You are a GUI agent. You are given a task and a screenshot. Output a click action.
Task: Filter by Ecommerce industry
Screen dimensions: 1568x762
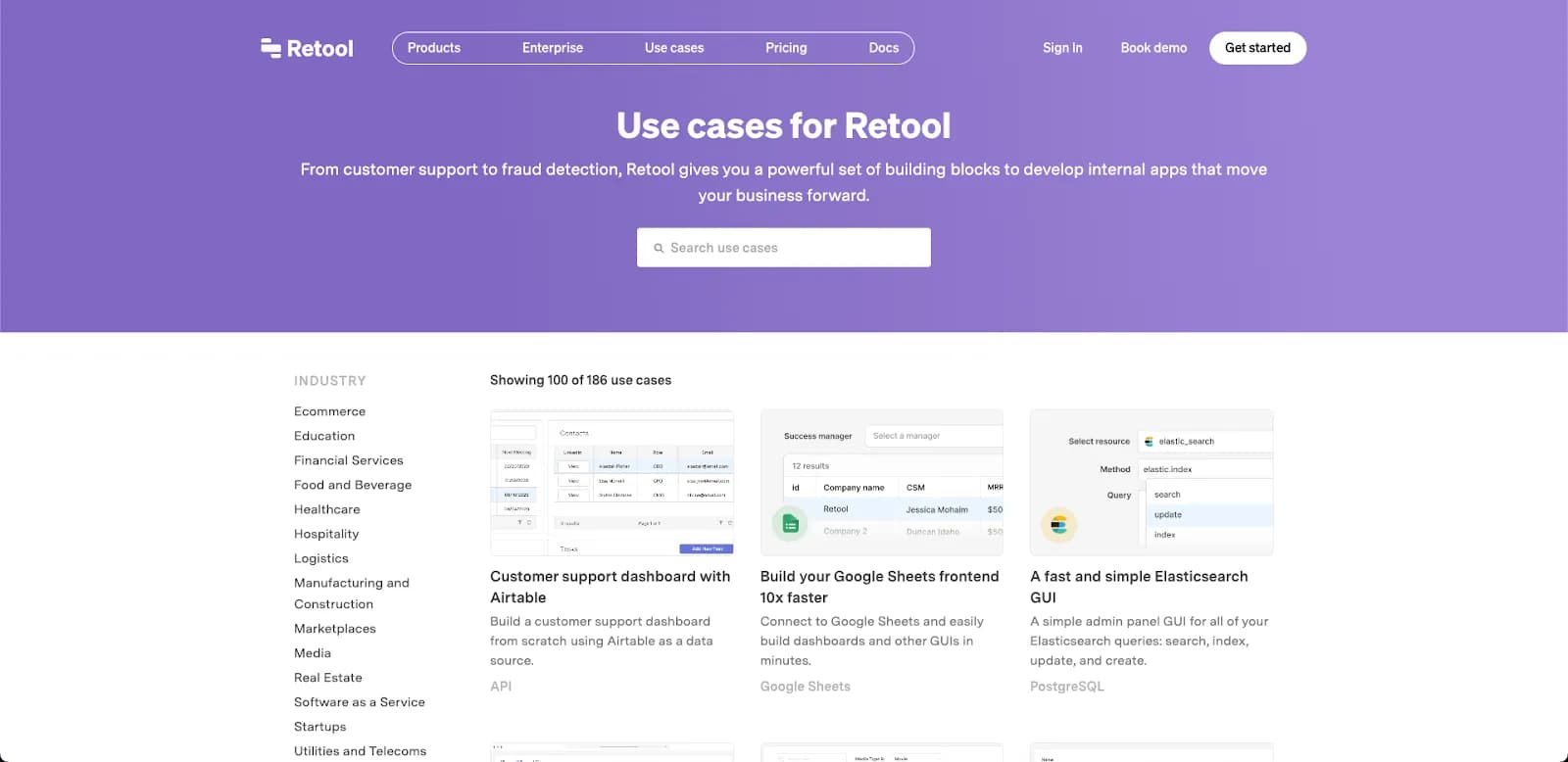click(x=329, y=411)
